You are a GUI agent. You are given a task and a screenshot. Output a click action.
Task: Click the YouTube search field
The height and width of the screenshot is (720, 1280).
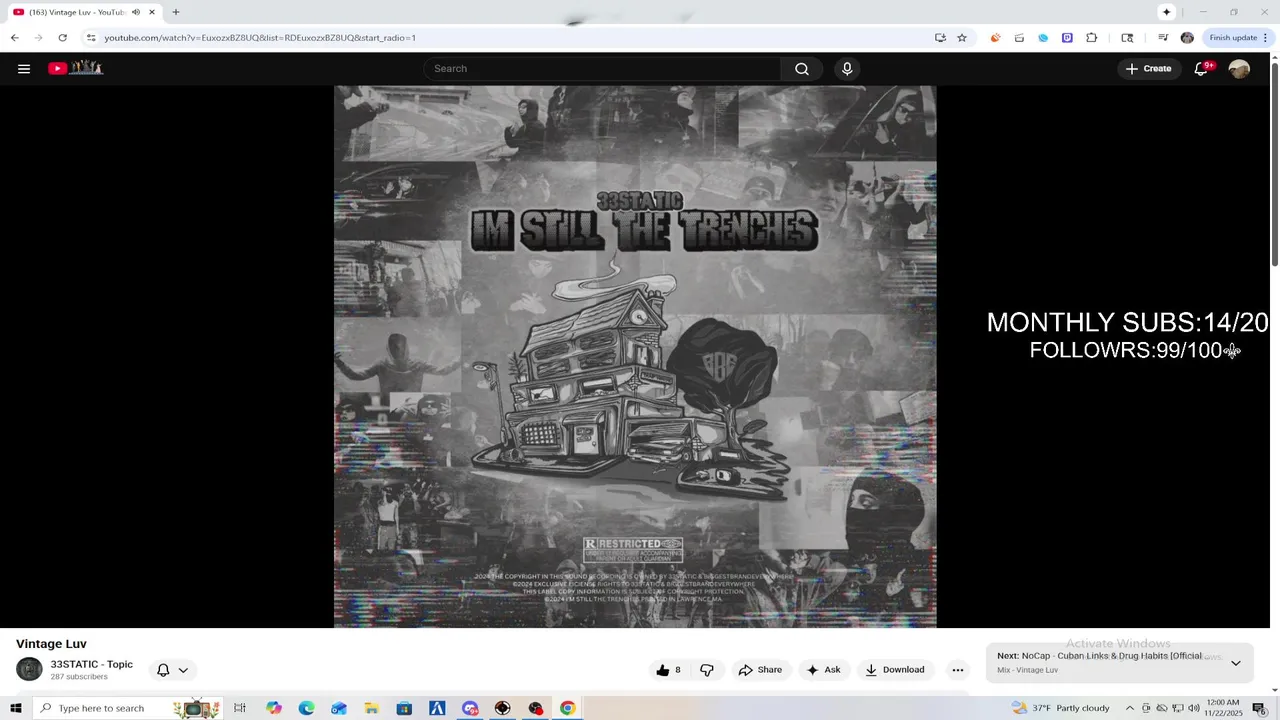pyautogui.click(x=602, y=69)
